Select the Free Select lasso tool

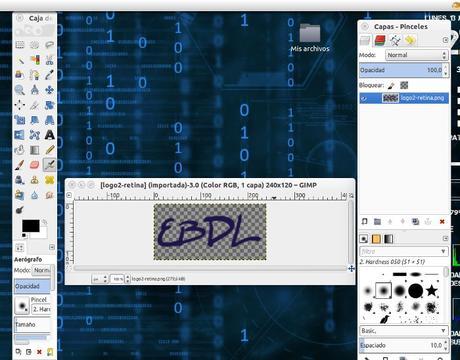49,45
